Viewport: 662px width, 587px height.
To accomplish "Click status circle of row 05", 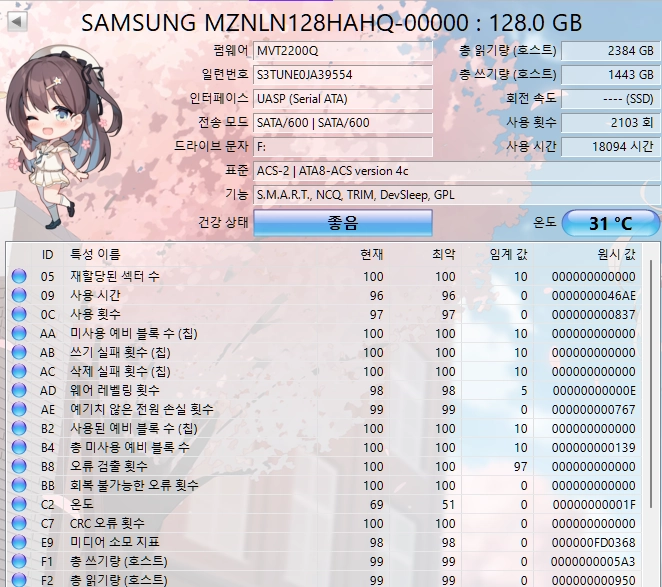I will (19, 276).
